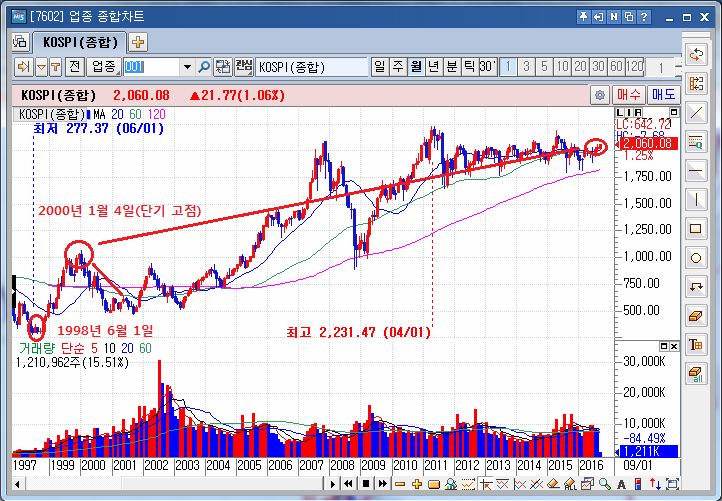
Task: Open chart settings gear icon
Action: (599, 95)
